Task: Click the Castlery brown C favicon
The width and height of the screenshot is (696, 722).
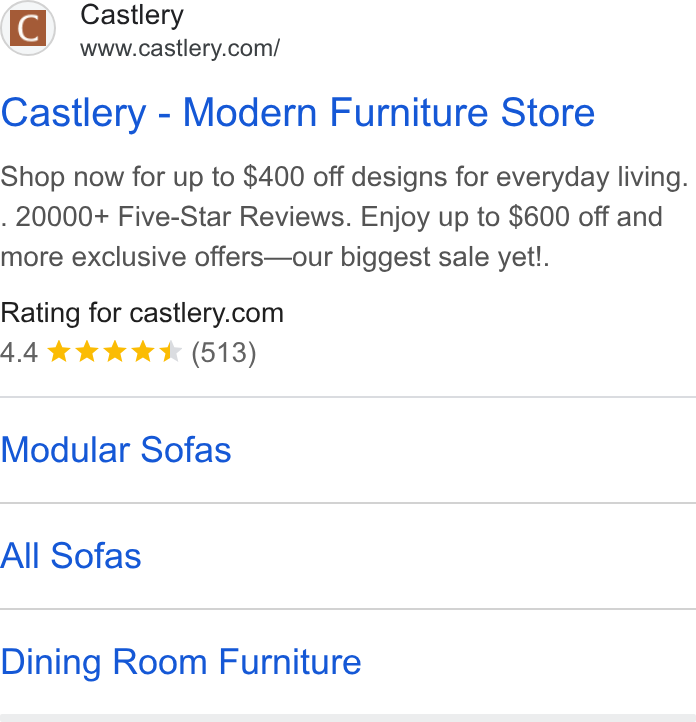Action: (x=28, y=28)
